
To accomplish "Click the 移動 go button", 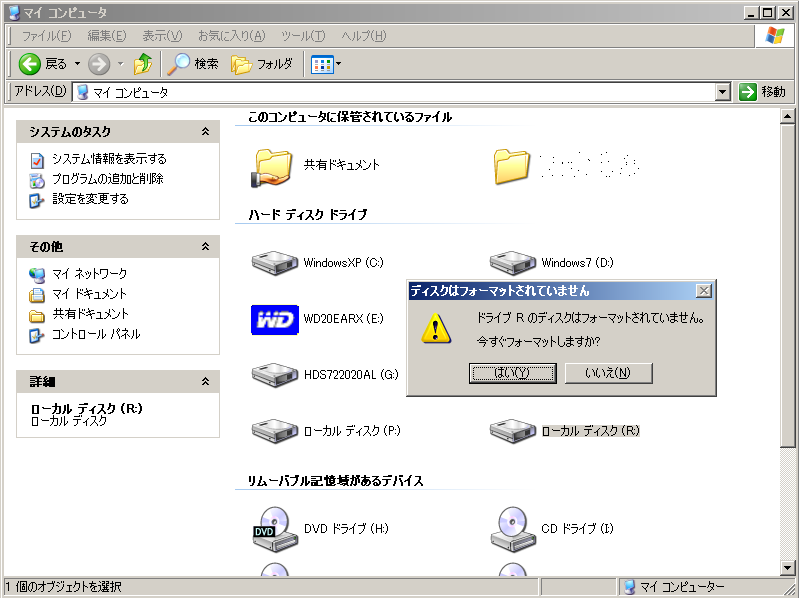I will (x=762, y=92).
